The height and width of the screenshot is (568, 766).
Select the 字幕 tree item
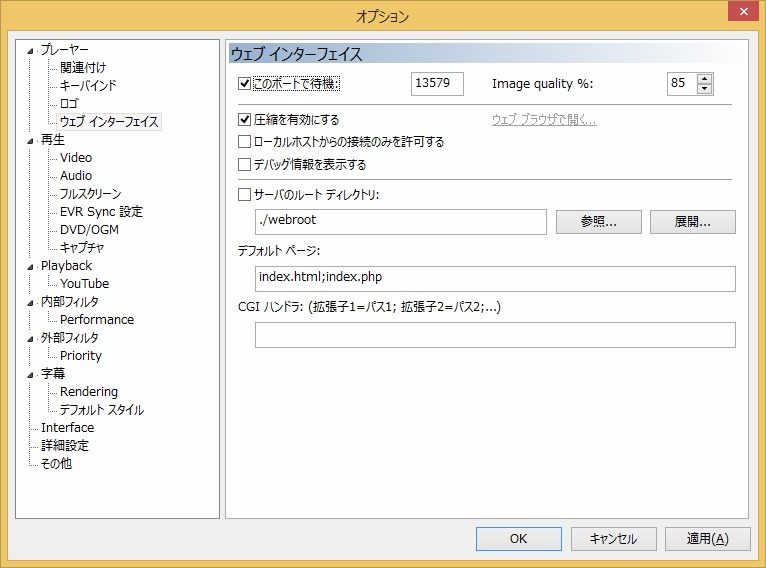pyautogui.click(x=53, y=374)
